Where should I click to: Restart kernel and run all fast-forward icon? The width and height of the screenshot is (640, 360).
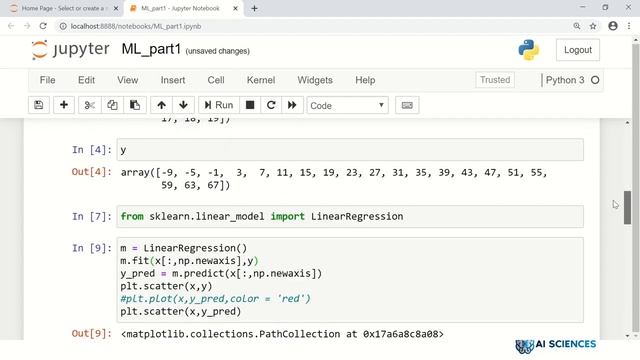pos(292,105)
